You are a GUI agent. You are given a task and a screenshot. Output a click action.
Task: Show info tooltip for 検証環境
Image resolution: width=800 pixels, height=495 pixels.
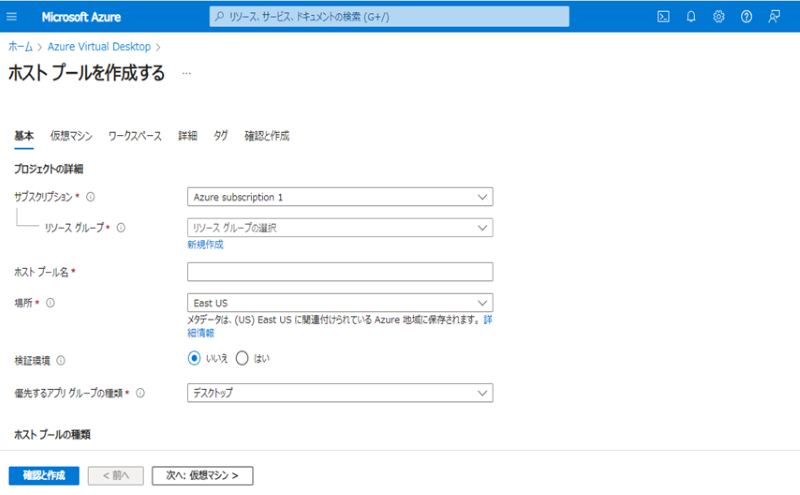coord(61,361)
